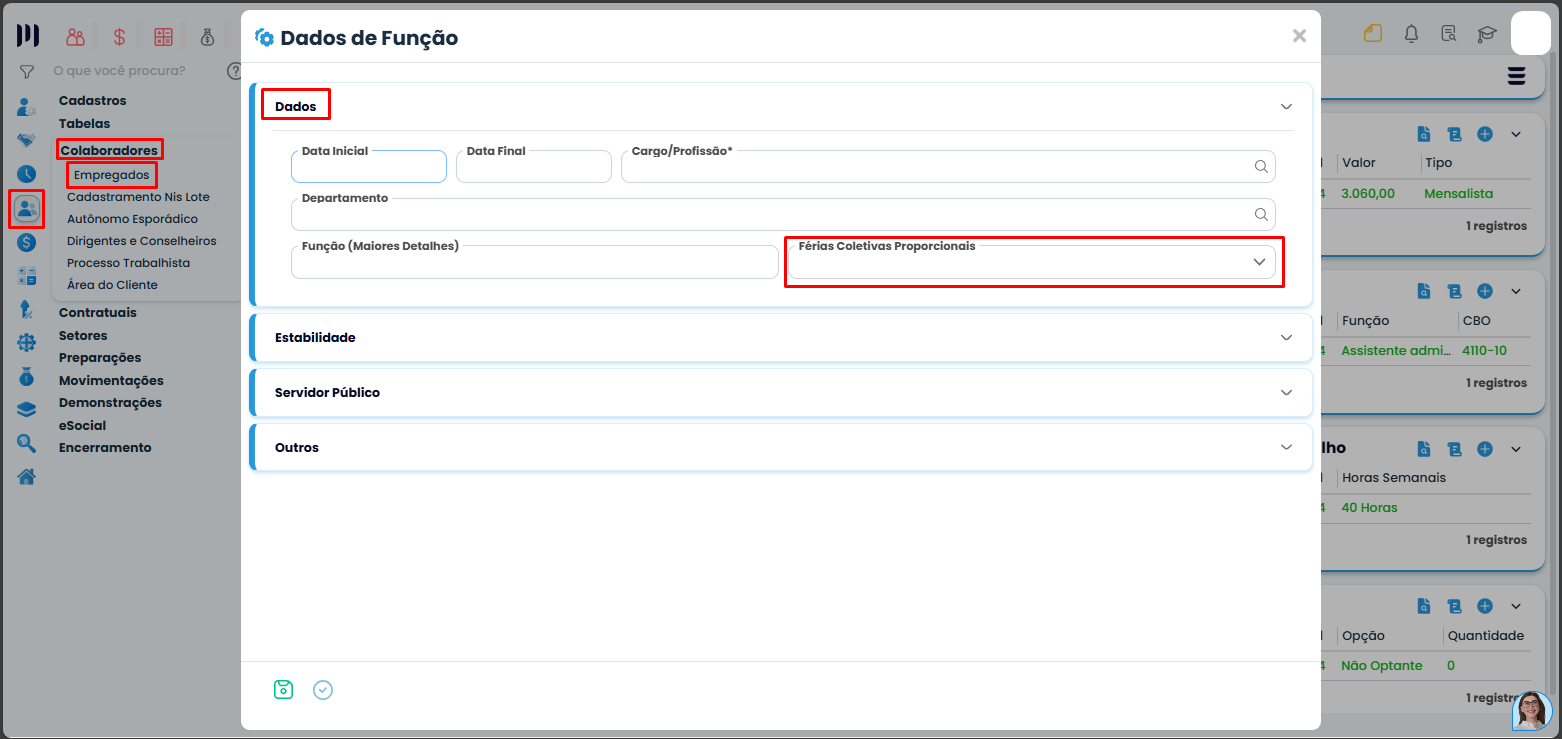Click the money bag icon in top toolbar
This screenshot has height=739, width=1562.
coord(207,37)
